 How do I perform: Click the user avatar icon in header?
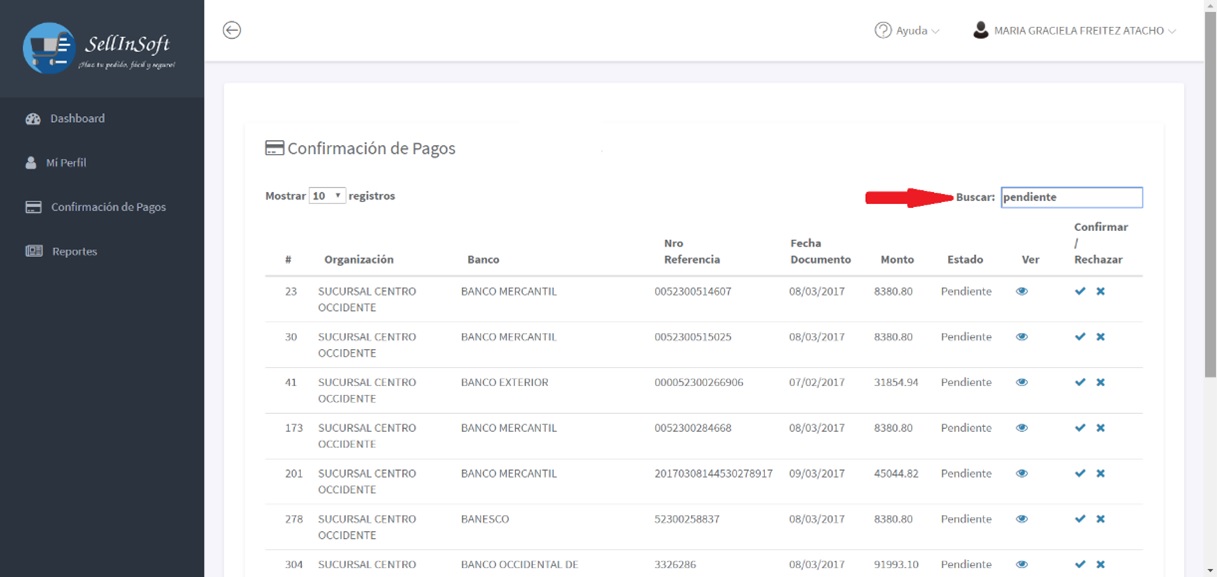coord(981,30)
